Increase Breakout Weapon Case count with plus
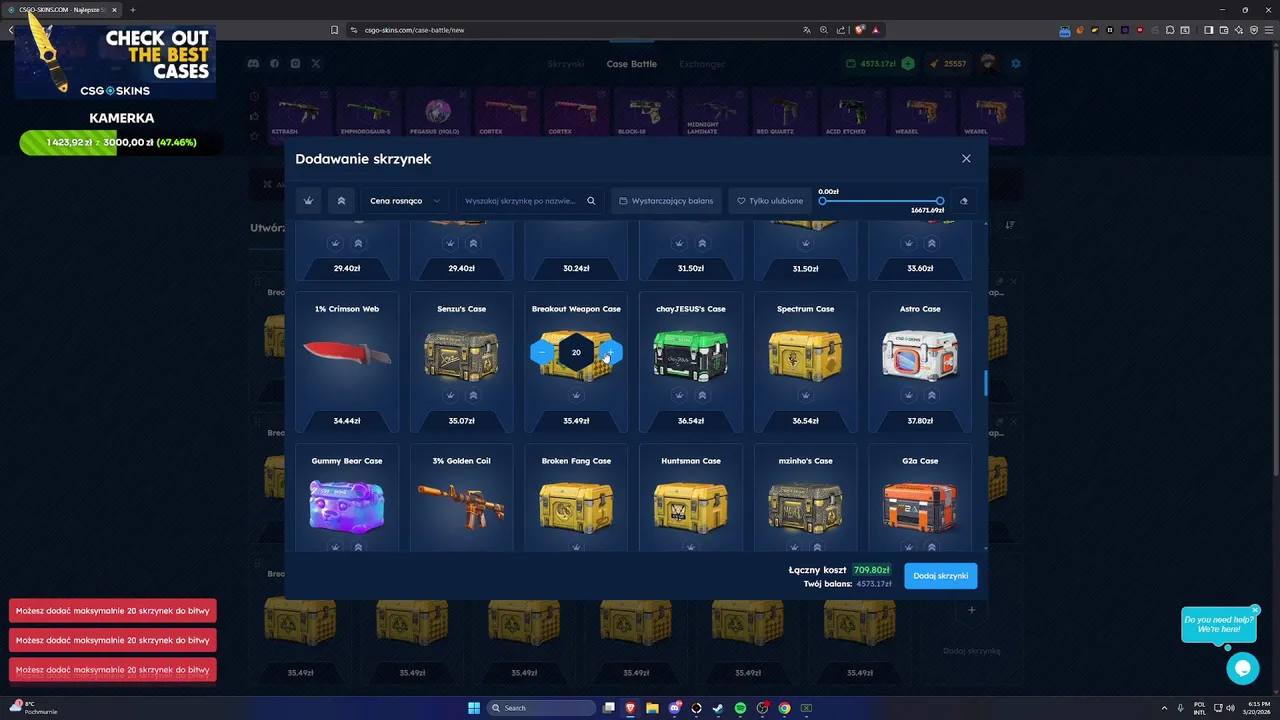 click(x=610, y=352)
